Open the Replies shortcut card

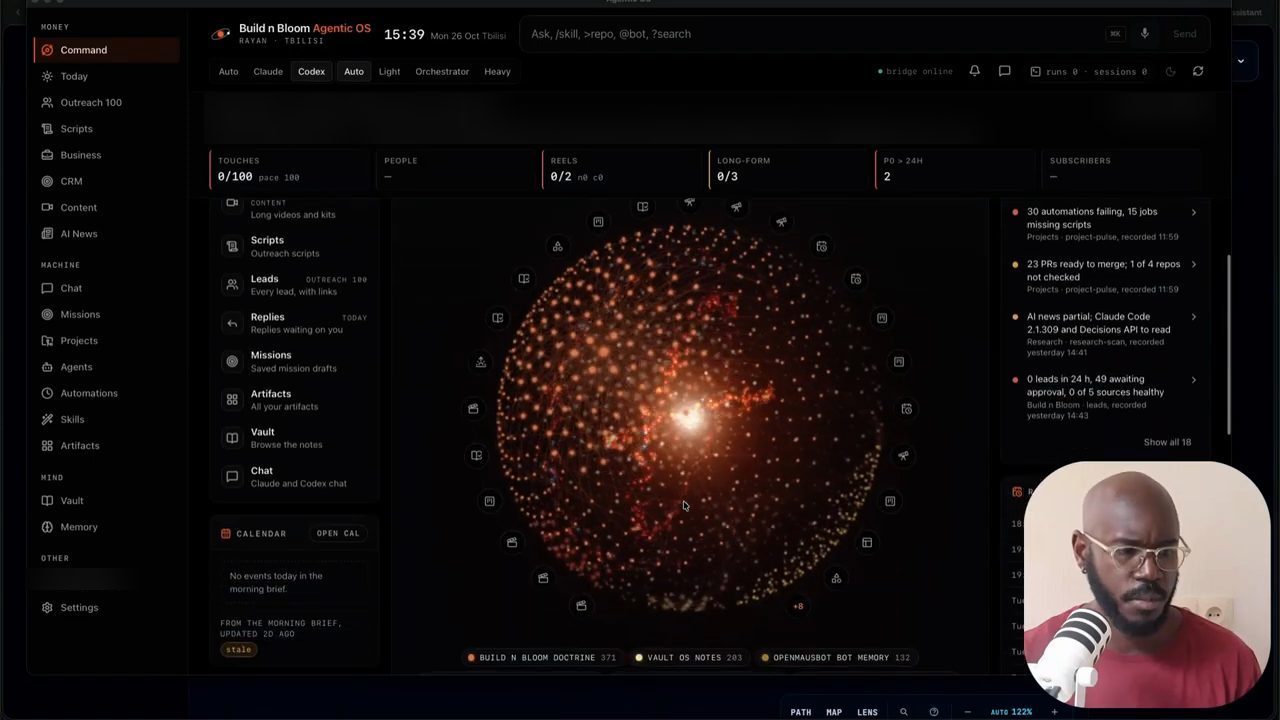click(x=295, y=323)
